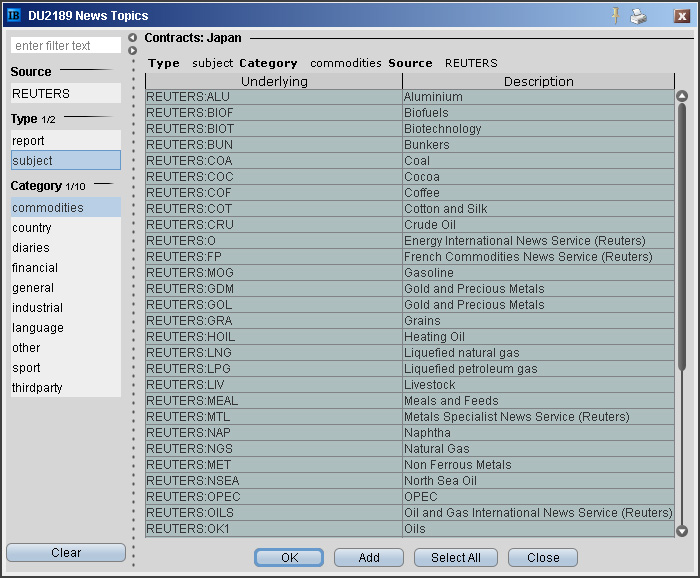Close the News Topics window
700x578 pixels.
coord(682,16)
